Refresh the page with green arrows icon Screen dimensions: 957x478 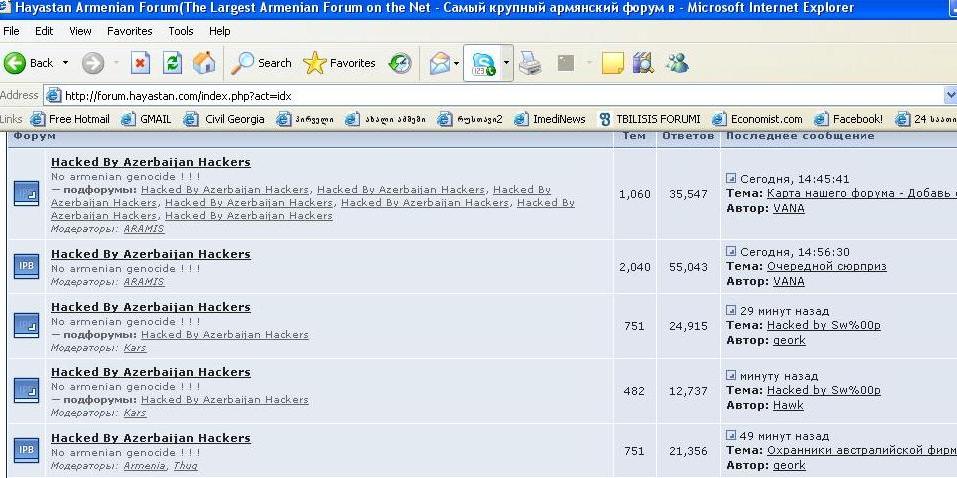click(x=172, y=63)
